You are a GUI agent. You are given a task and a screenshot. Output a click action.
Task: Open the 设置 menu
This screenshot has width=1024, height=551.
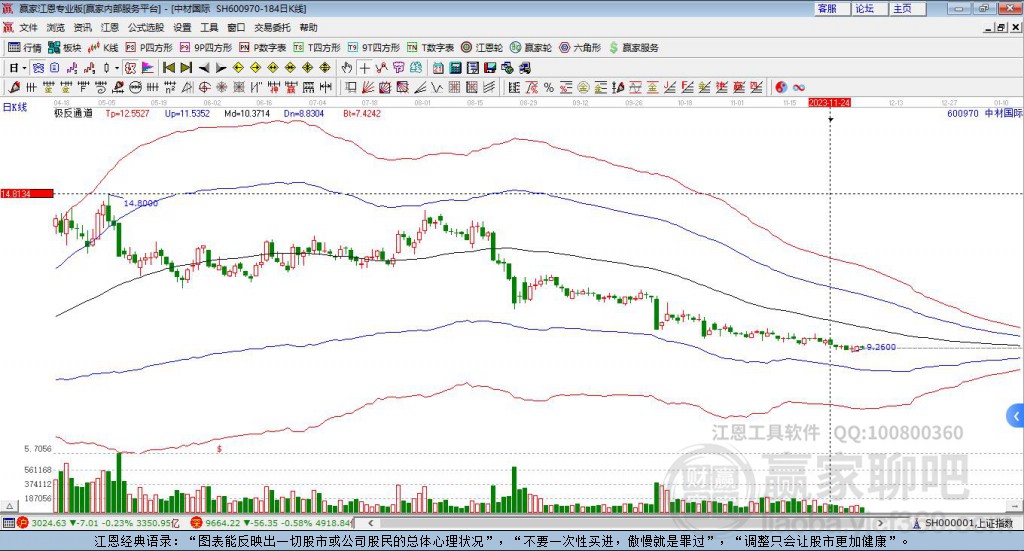(182, 27)
